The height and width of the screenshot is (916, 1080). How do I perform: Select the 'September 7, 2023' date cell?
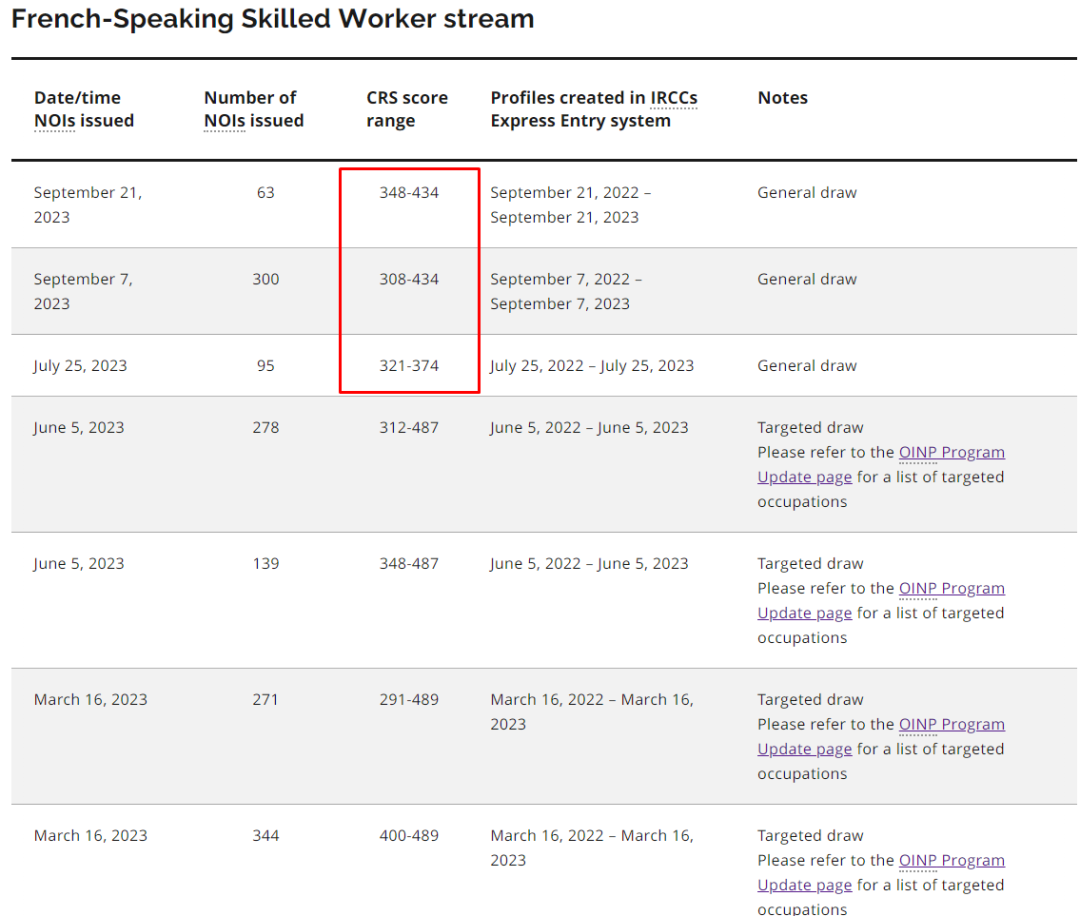pos(83,291)
